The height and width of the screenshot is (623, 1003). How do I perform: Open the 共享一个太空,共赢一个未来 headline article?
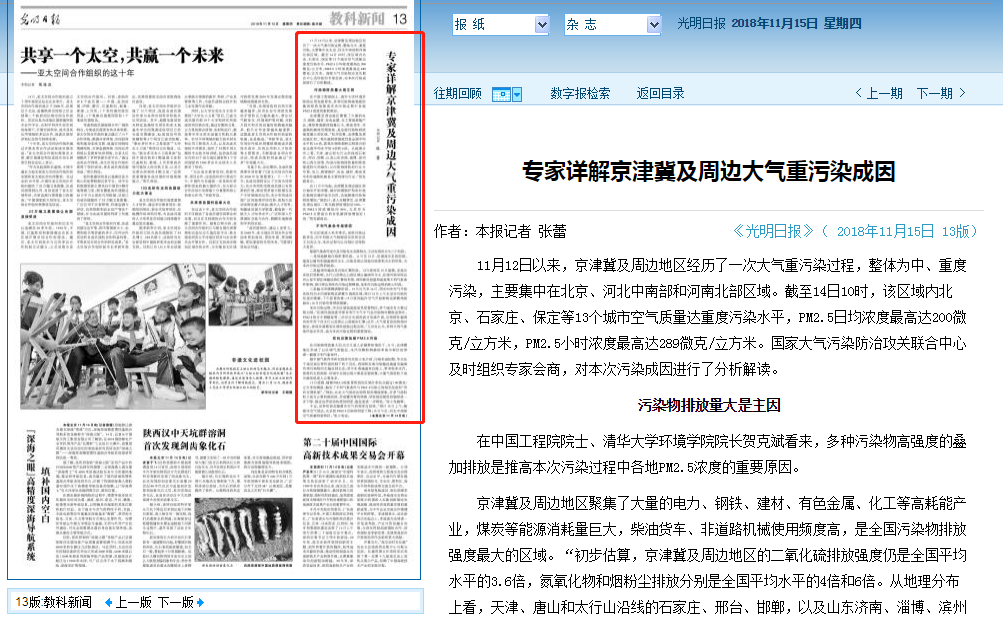click(122, 55)
